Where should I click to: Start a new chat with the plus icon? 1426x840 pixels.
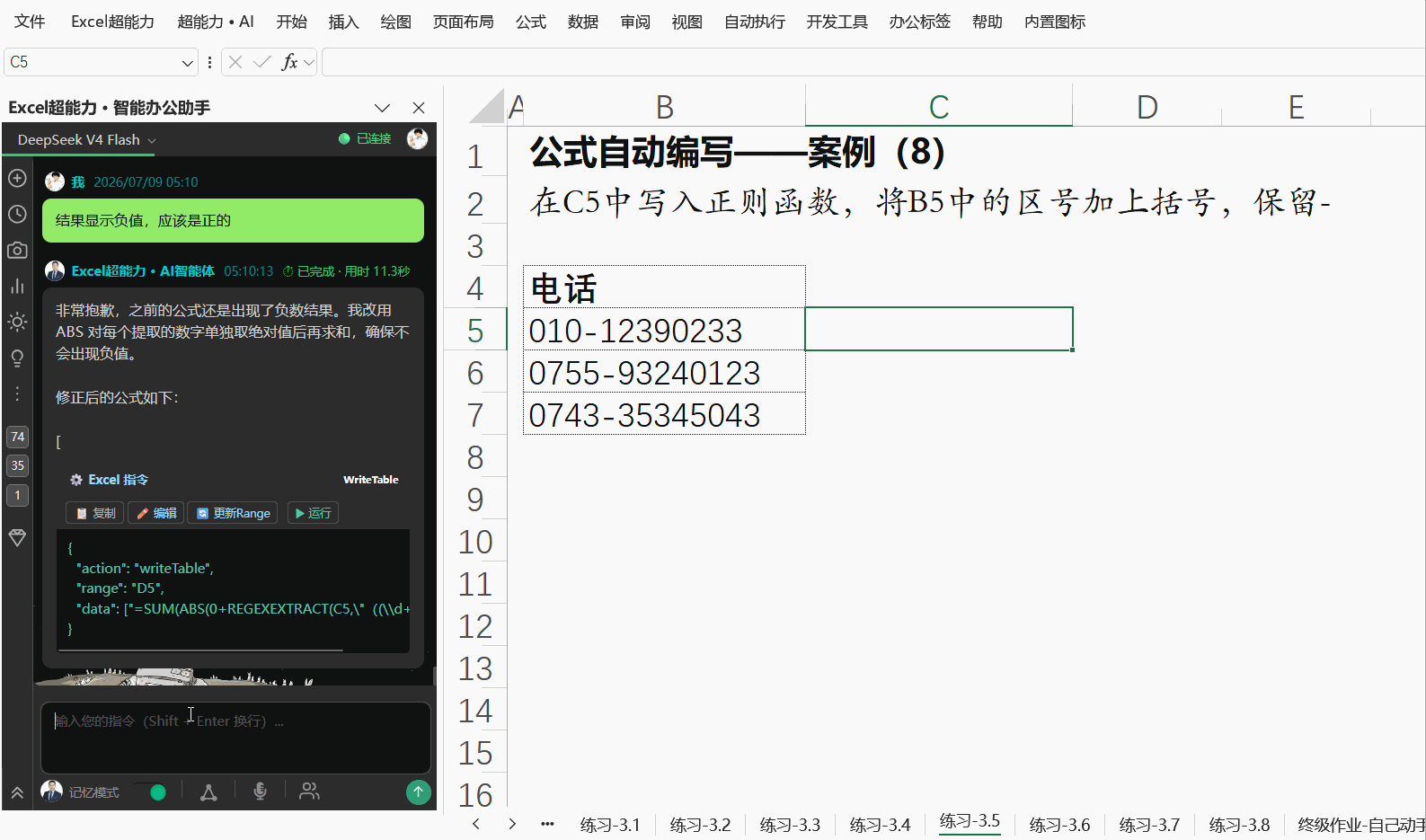[x=17, y=178]
